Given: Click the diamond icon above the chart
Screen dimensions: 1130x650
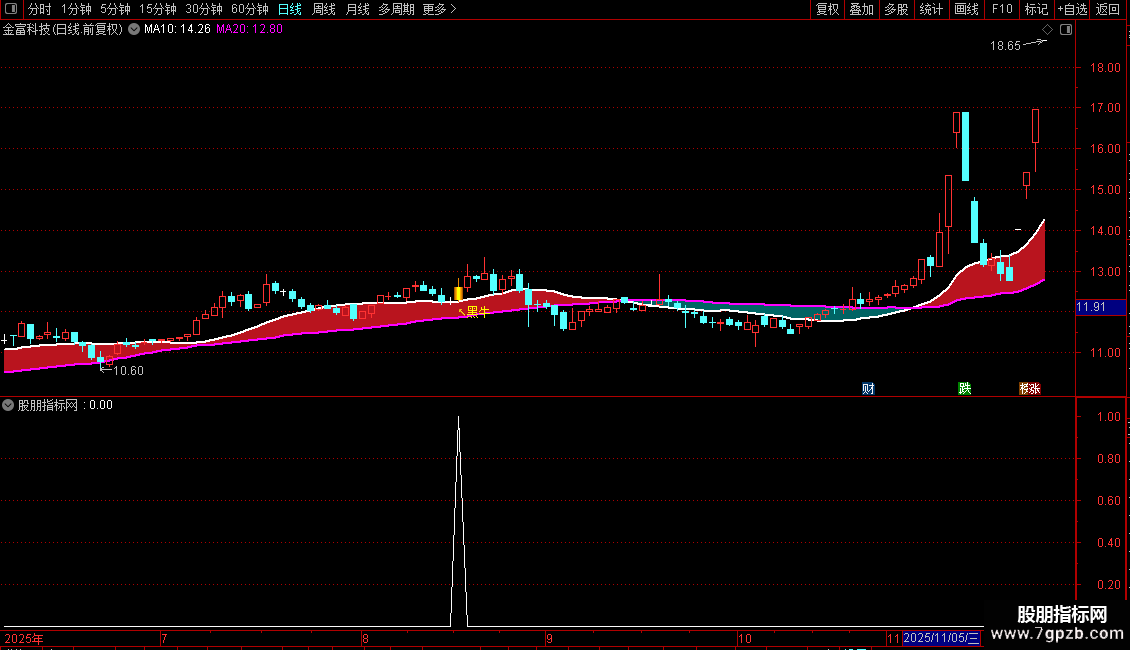Looking at the screenshot, I should pos(1048,30).
